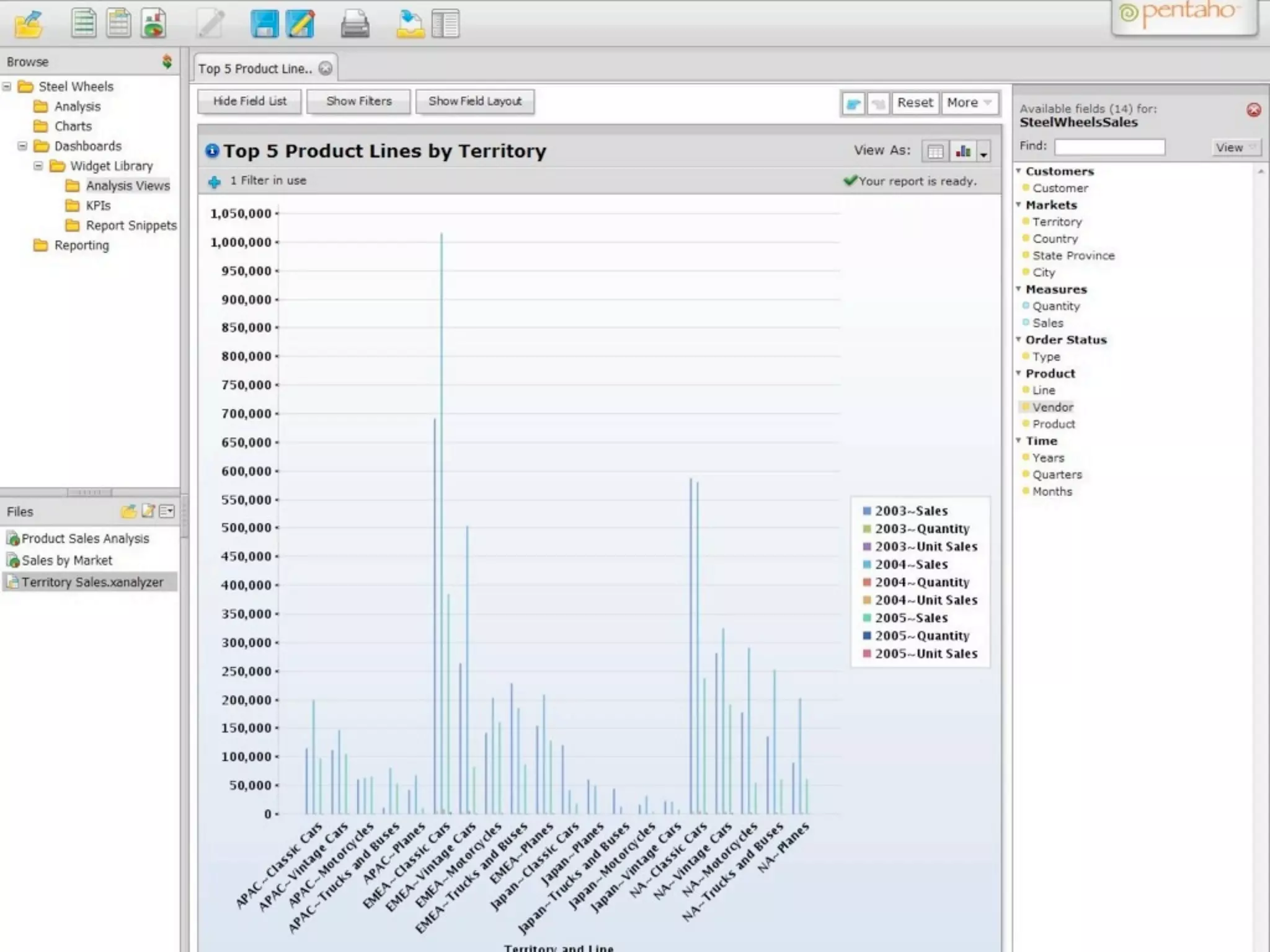The width and height of the screenshot is (1270, 952).
Task: Click the Print icon in toolbar
Action: (355, 25)
